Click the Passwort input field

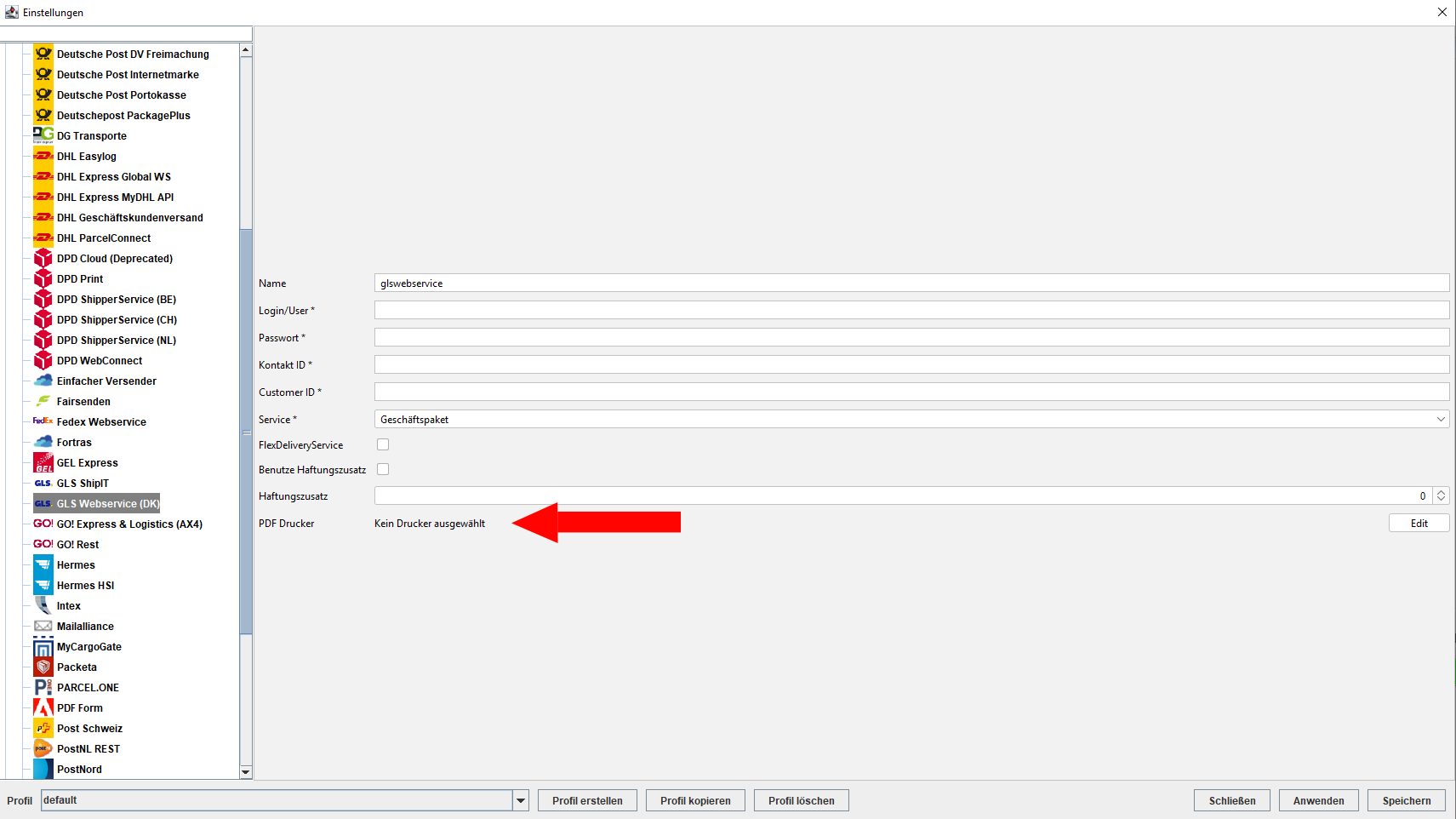click(911, 337)
